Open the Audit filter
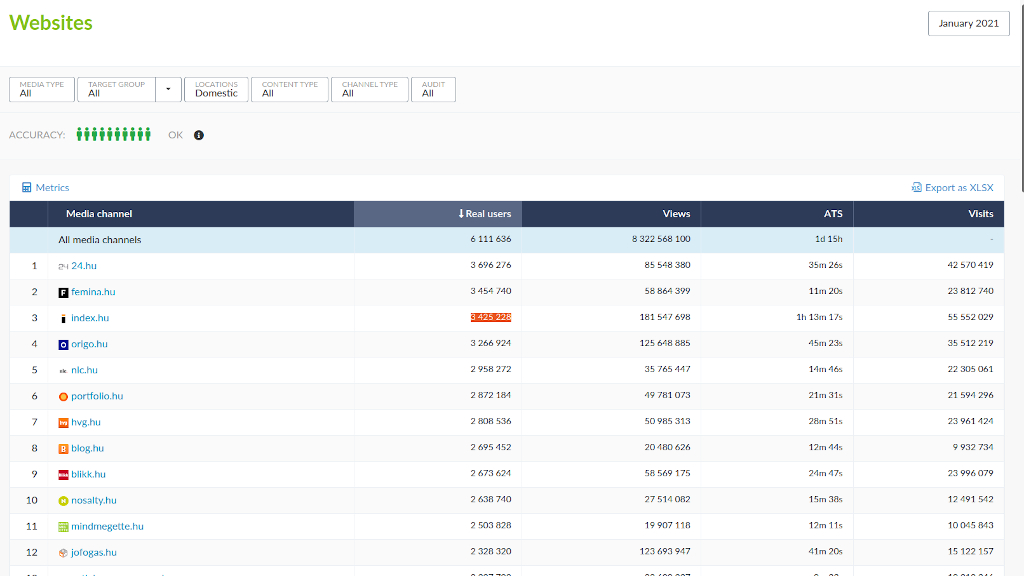1024x576 pixels. (x=433, y=89)
